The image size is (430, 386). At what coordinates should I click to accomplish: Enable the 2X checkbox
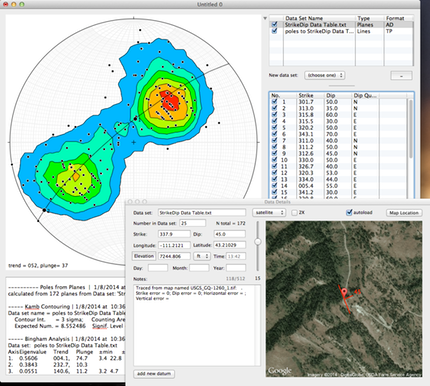pos(294,212)
